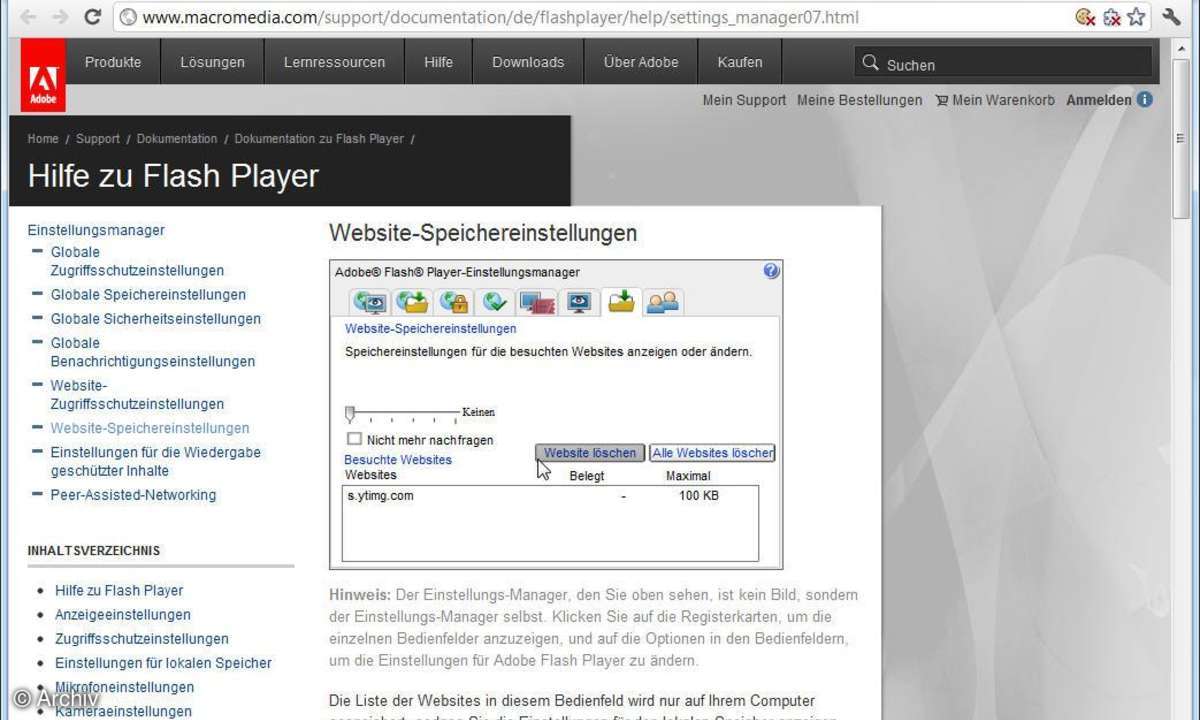Open the global security settings lock tab
This screenshot has height=720, width=1200.
click(454, 302)
